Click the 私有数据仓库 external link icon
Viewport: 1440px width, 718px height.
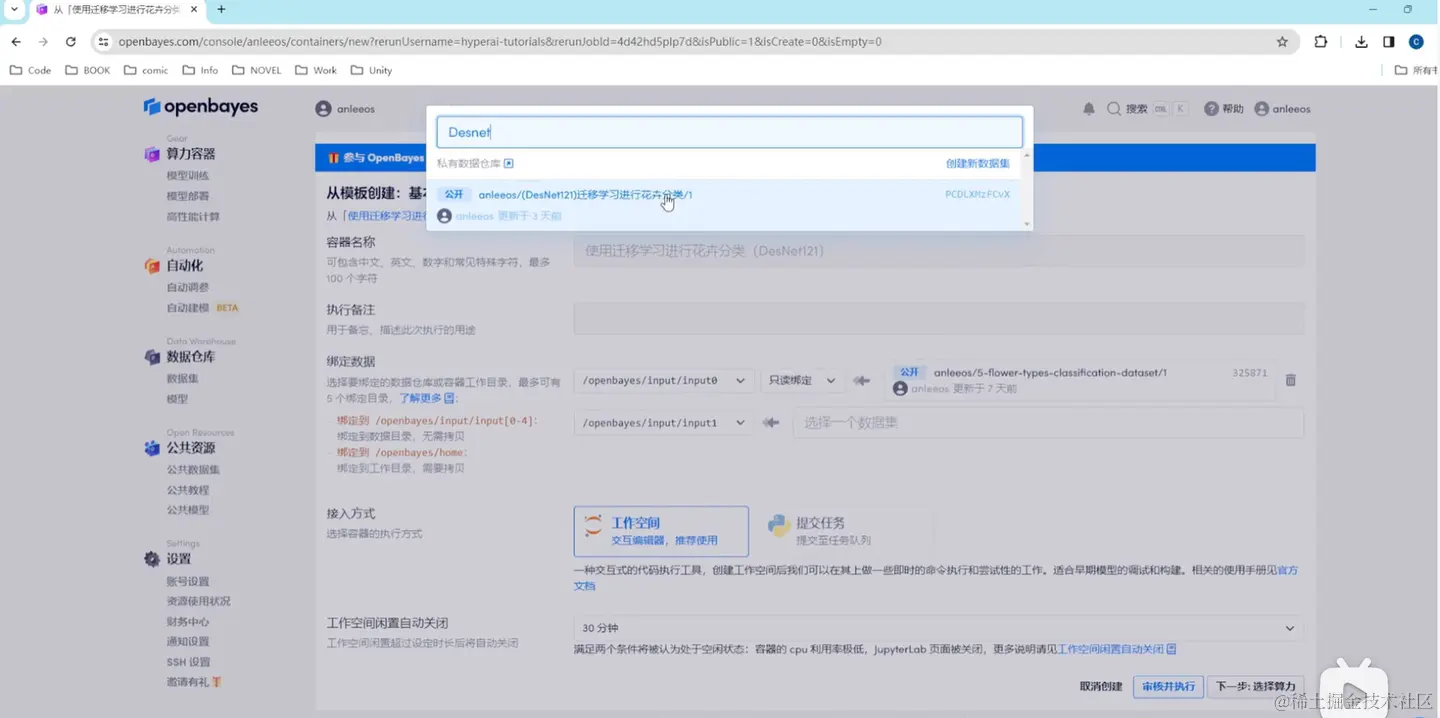point(509,163)
